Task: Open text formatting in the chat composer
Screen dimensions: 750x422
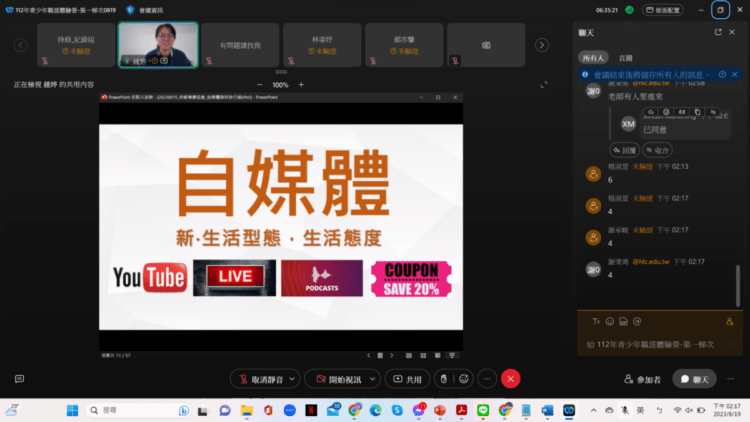Action: click(x=596, y=322)
